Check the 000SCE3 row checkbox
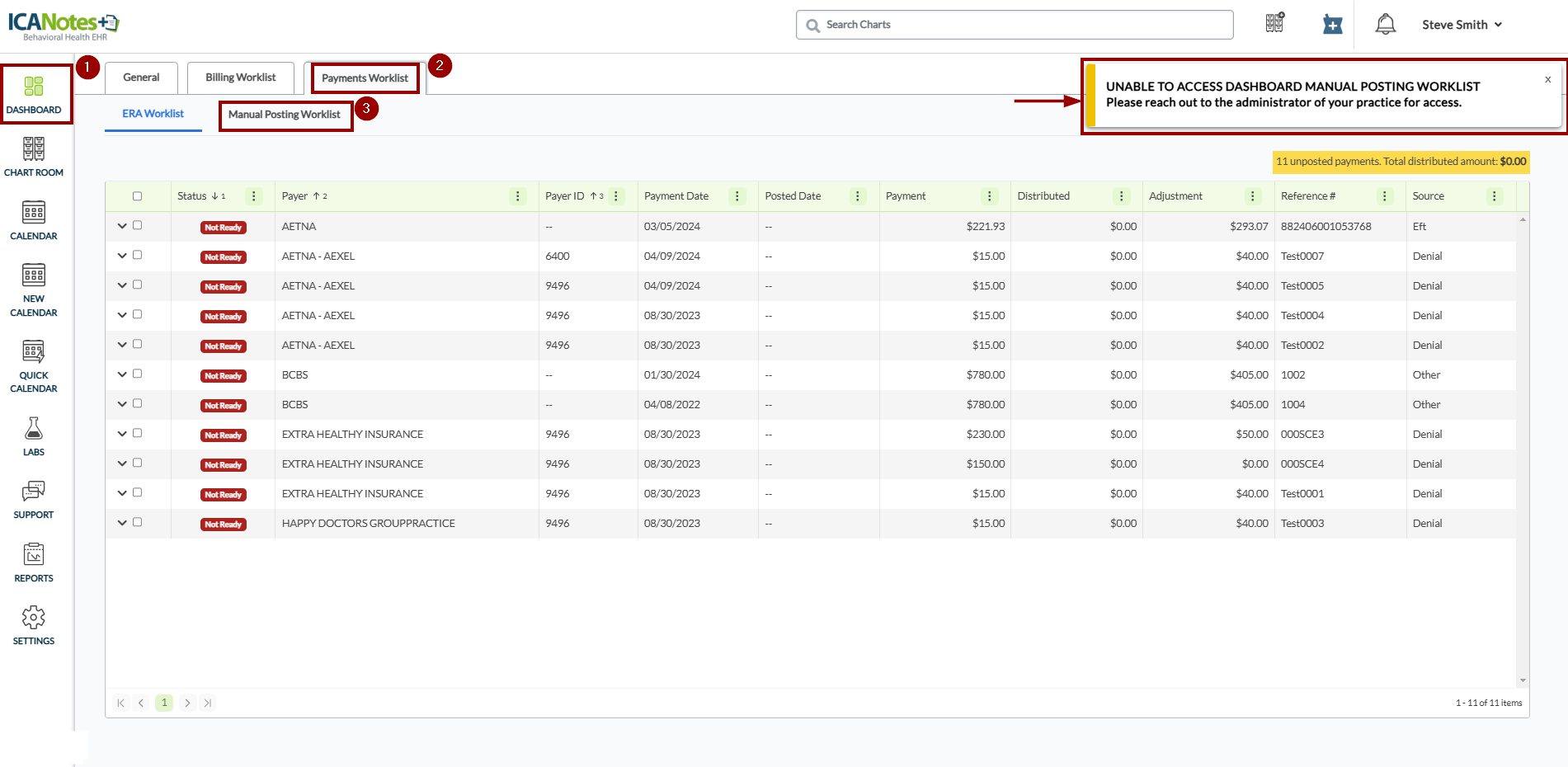Viewport: 1568px width, 767px height. [137, 433]
